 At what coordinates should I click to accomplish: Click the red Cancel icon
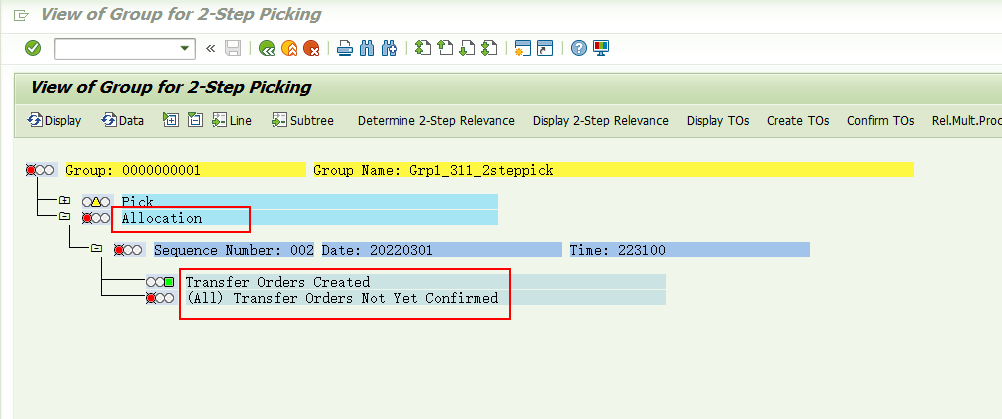pyautogui.click(x=311, y=48)
